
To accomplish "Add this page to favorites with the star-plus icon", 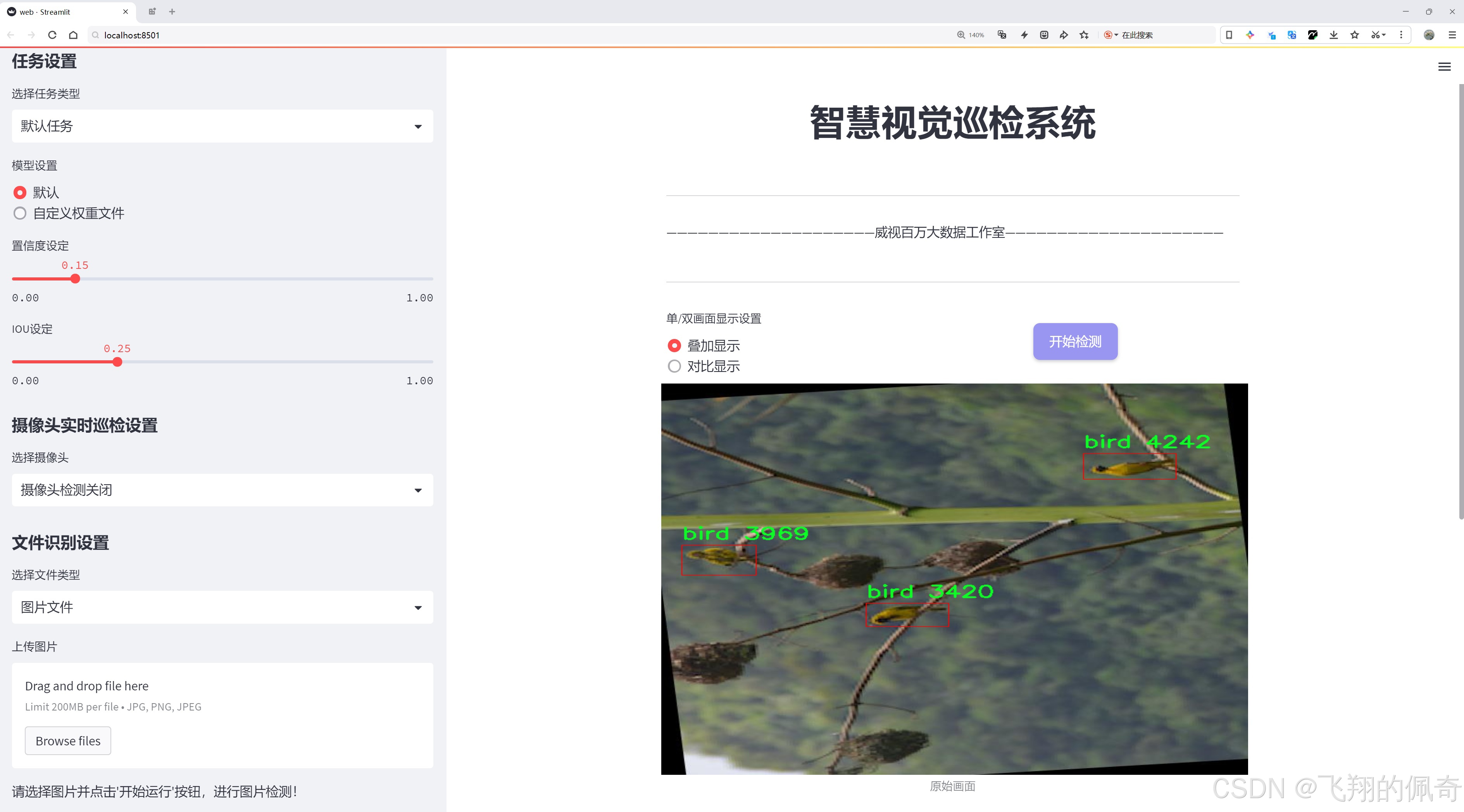I will 1085,34.
